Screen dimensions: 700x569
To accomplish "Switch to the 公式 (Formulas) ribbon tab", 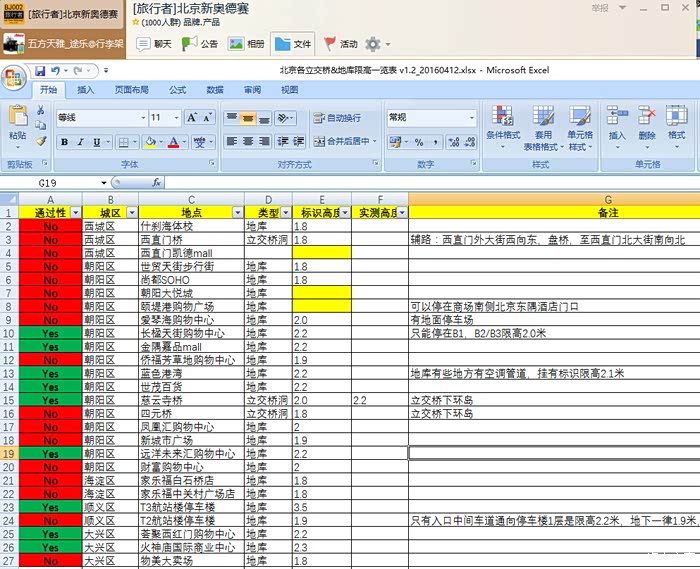I will point(177,90).
